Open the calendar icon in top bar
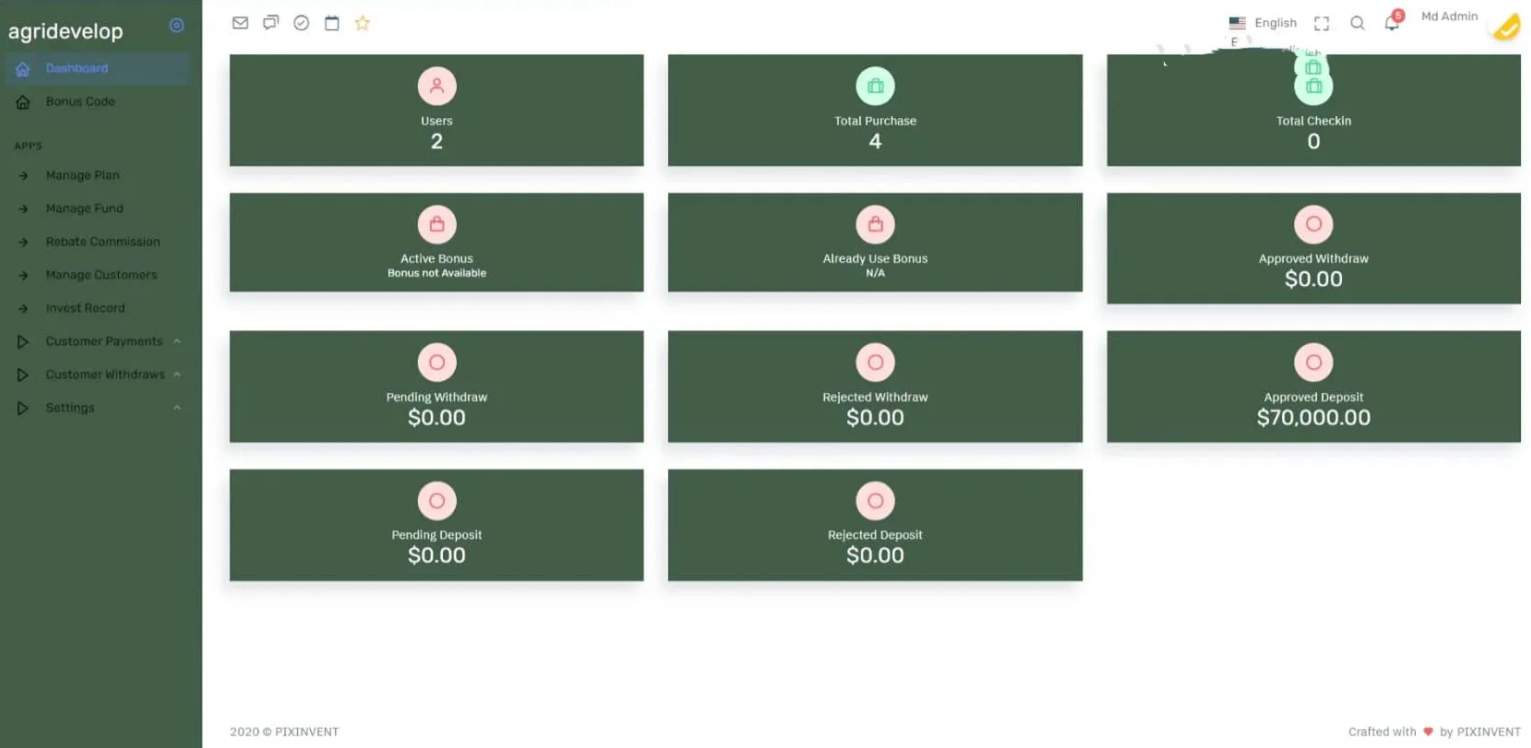The height and width of the screenshot is (748, 1531). (332, 23)
